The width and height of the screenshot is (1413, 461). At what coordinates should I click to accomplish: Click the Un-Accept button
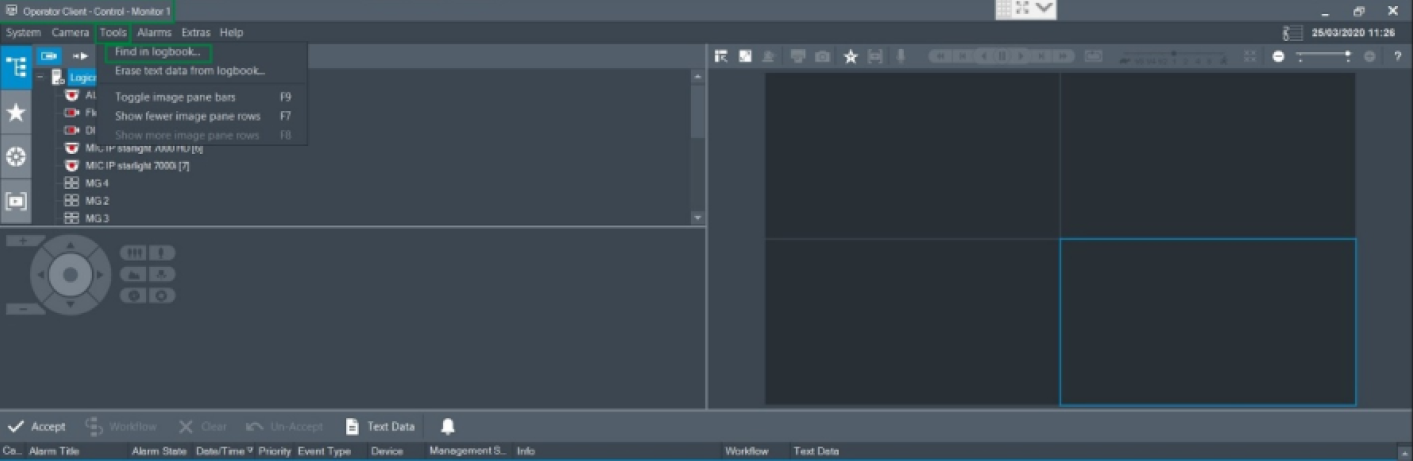[284, 426]
